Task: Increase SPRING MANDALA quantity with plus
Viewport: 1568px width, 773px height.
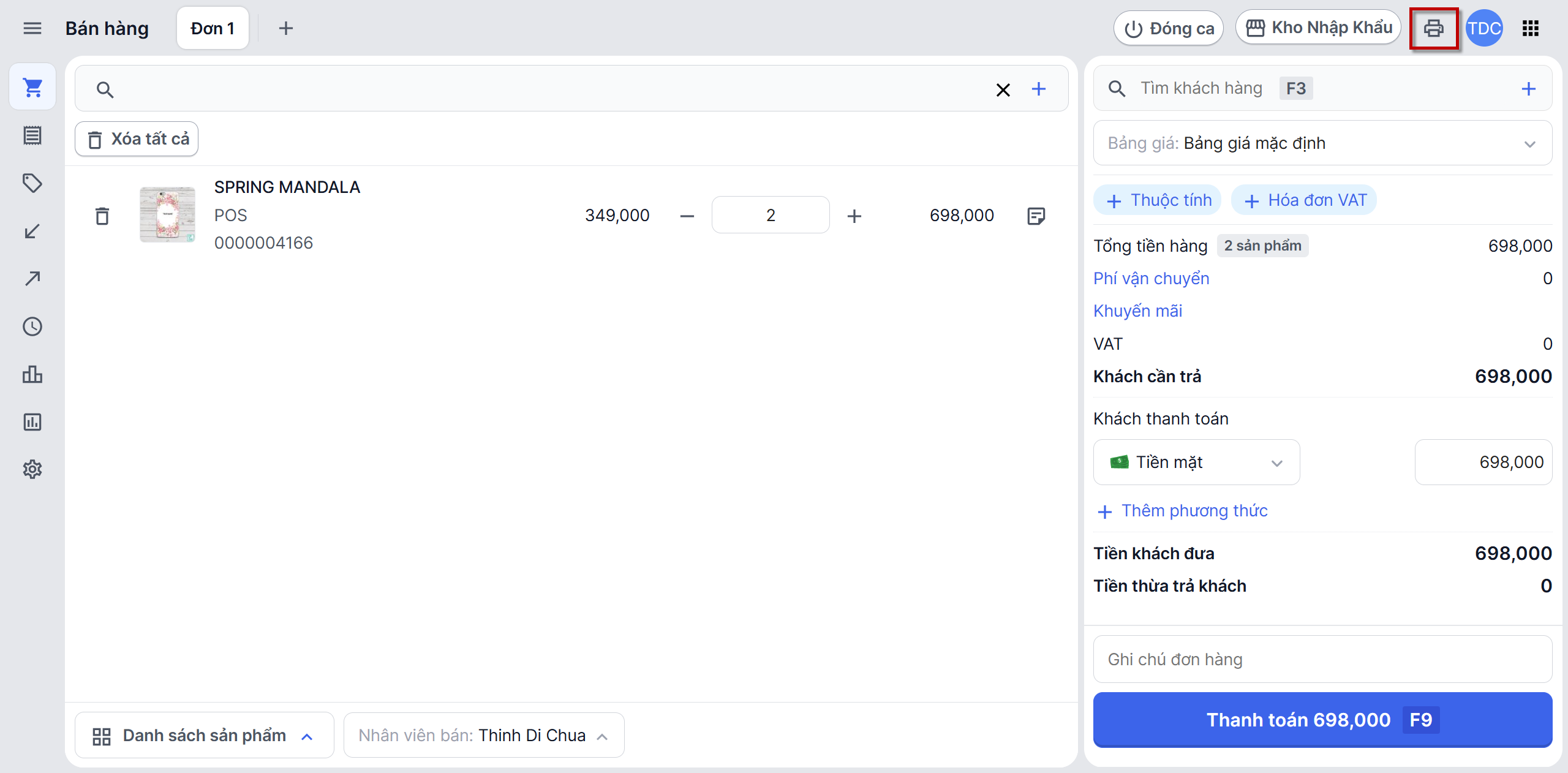Action: (854, 216)
